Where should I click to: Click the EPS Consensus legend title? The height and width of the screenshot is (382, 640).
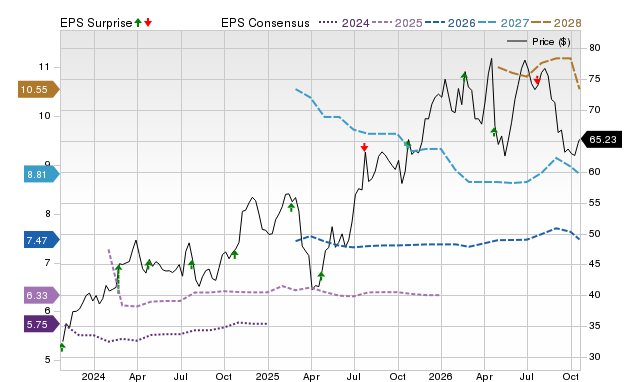click(265, 23)
